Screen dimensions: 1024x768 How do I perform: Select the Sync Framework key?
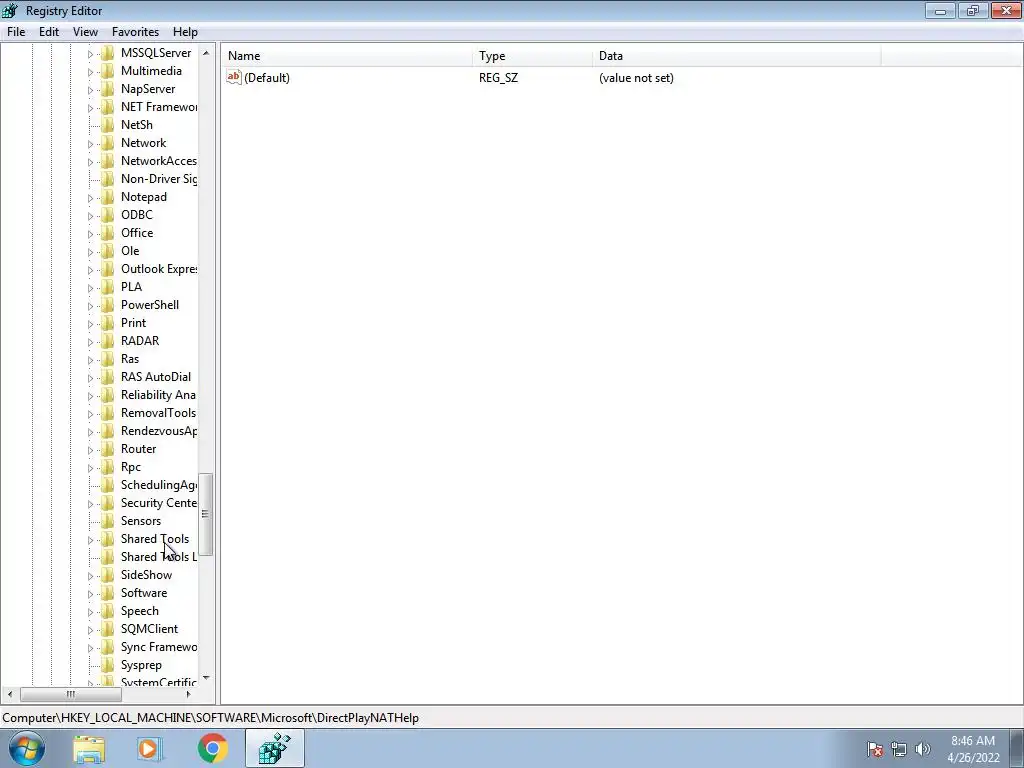pyautogui.click(x=159, y=647)
